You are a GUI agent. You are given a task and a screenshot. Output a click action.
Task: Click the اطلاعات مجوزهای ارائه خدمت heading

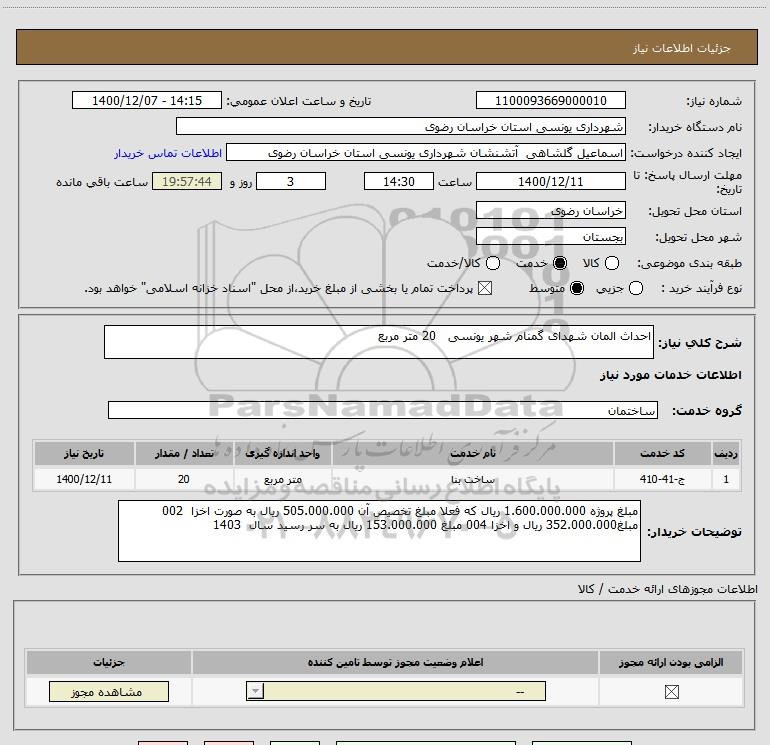point(667,589)
